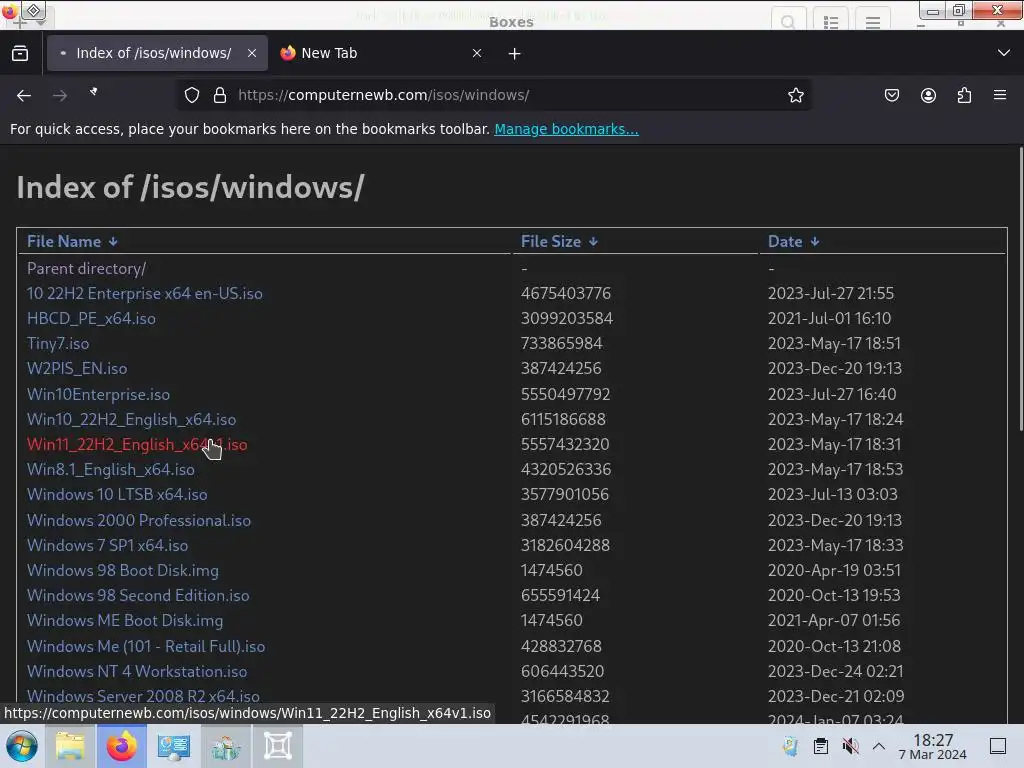Click Firefox icon in the taskbar

pyautogui.click(x=121, y=746)
